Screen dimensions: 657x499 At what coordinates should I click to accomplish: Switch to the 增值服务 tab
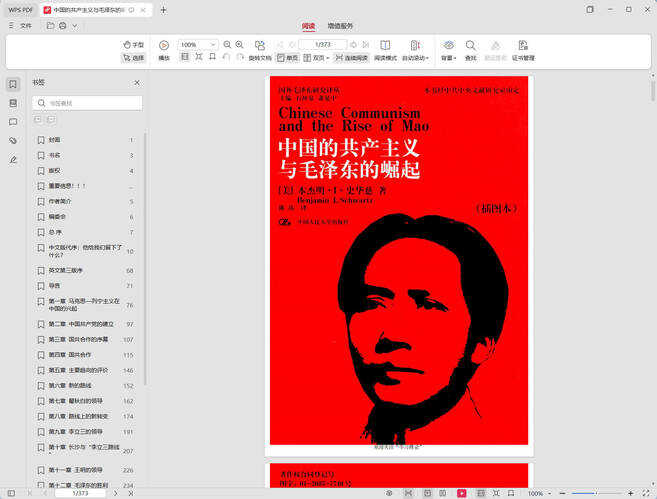[x=340, y=26]
